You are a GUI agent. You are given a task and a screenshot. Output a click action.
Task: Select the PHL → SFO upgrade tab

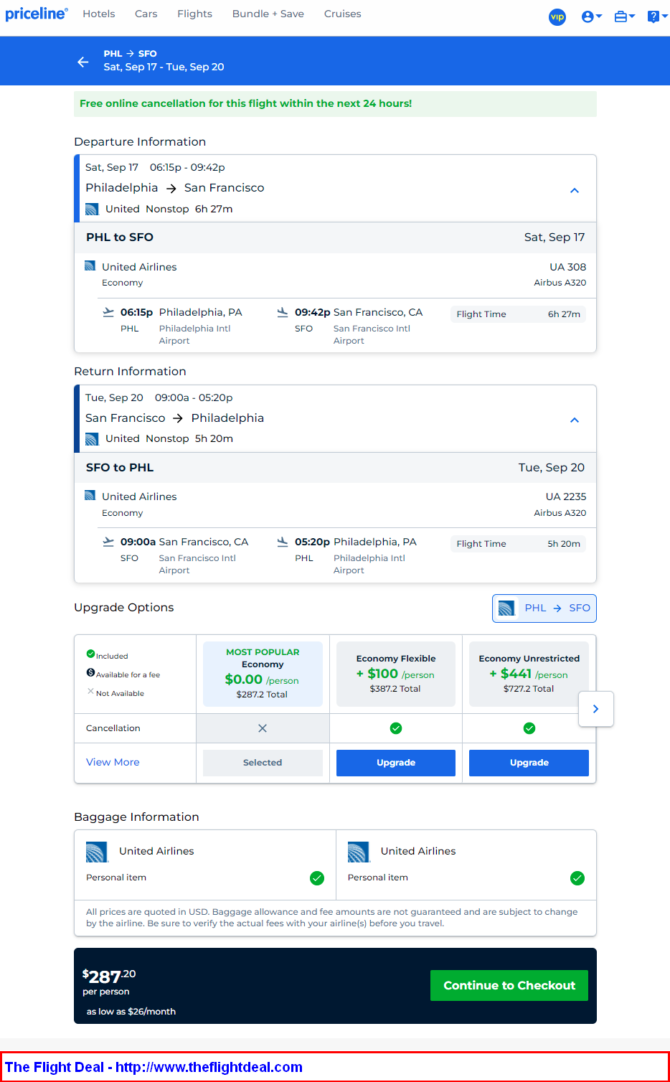tap(544, 609)
